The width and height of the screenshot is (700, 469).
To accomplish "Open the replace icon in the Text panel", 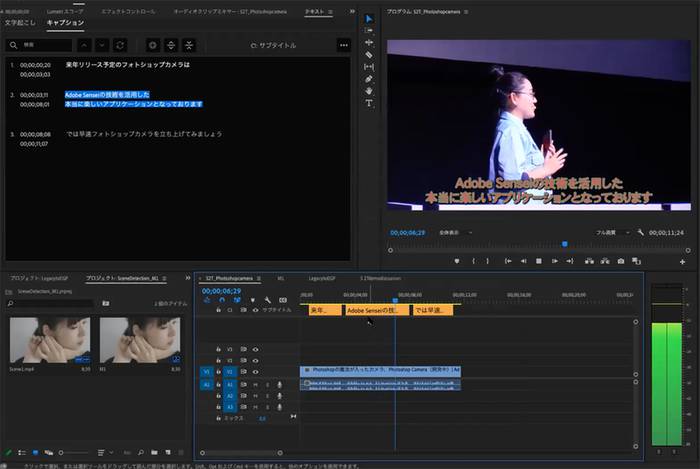I will point(120,45).
